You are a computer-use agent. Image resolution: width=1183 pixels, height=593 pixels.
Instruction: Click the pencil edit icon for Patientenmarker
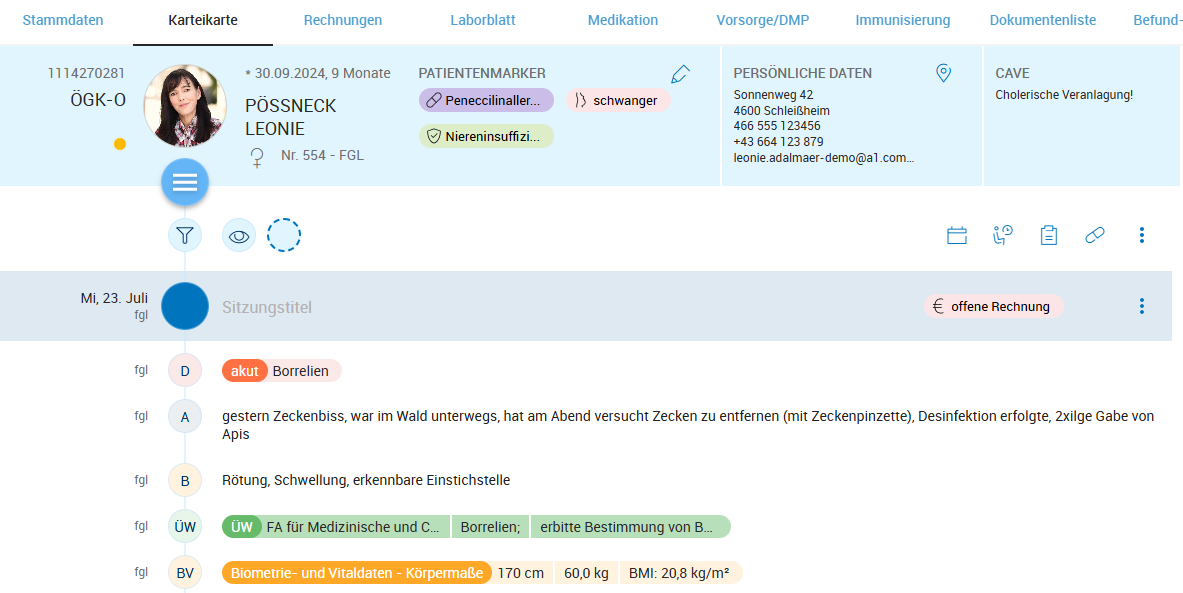(x=680, y=74)
